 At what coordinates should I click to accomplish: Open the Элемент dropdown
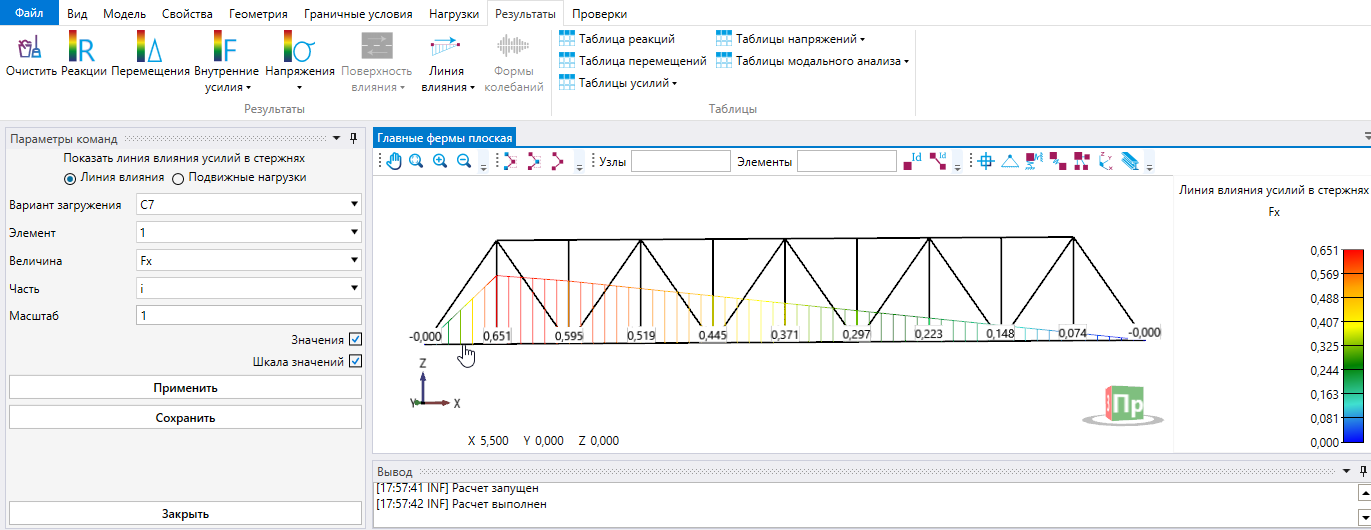[x=249, y=233]
